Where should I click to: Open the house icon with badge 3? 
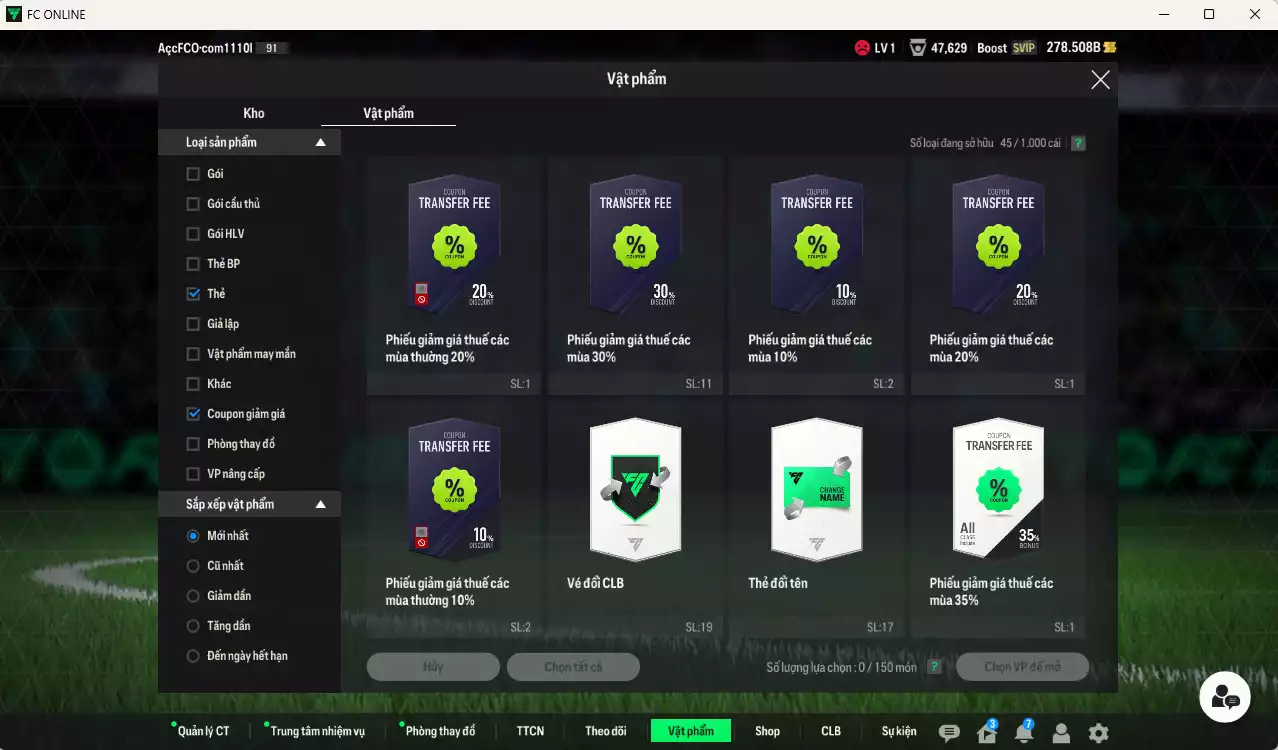986,733
